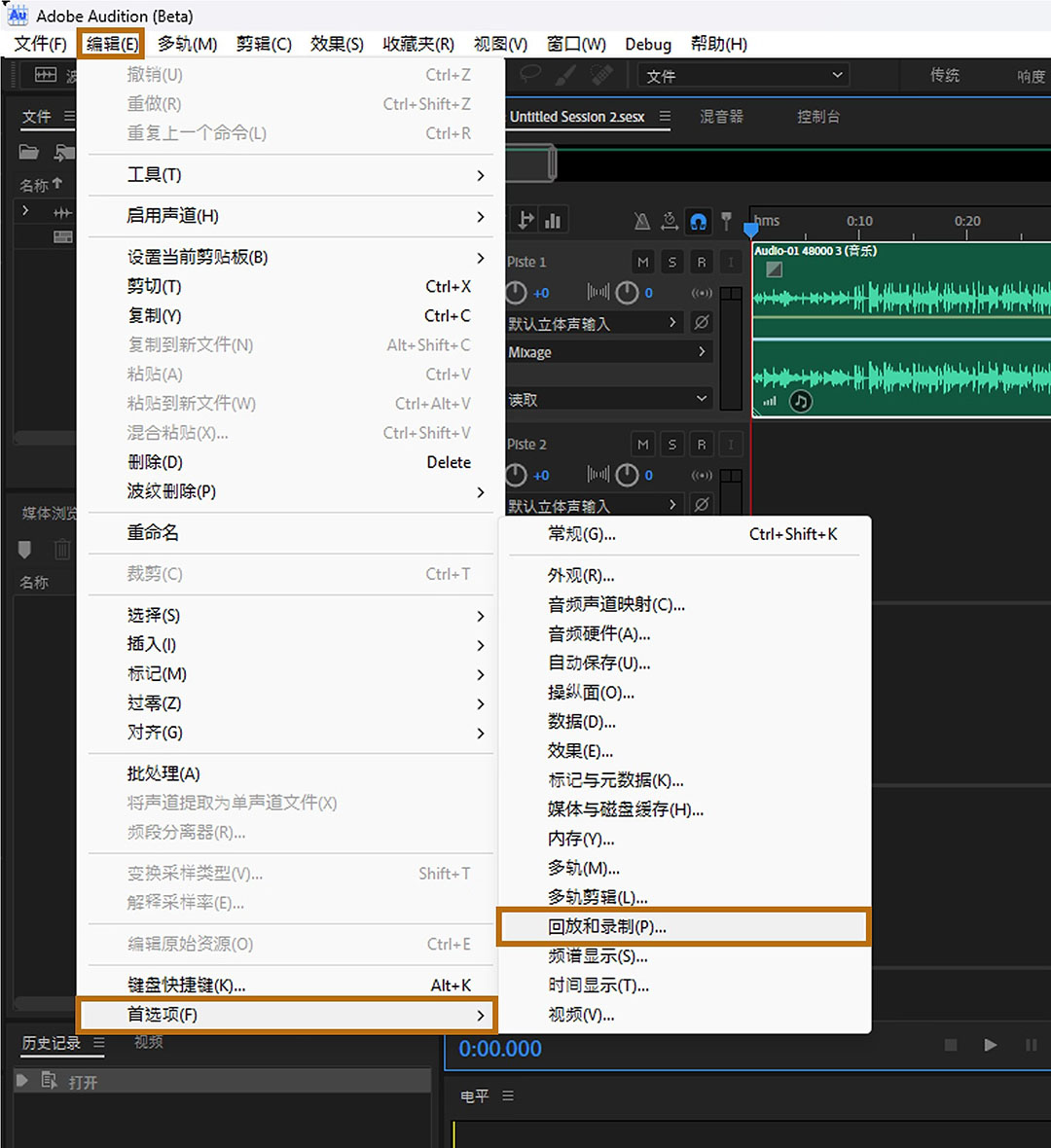Expand the 选择(S) submenu

(x=292, y=615)
